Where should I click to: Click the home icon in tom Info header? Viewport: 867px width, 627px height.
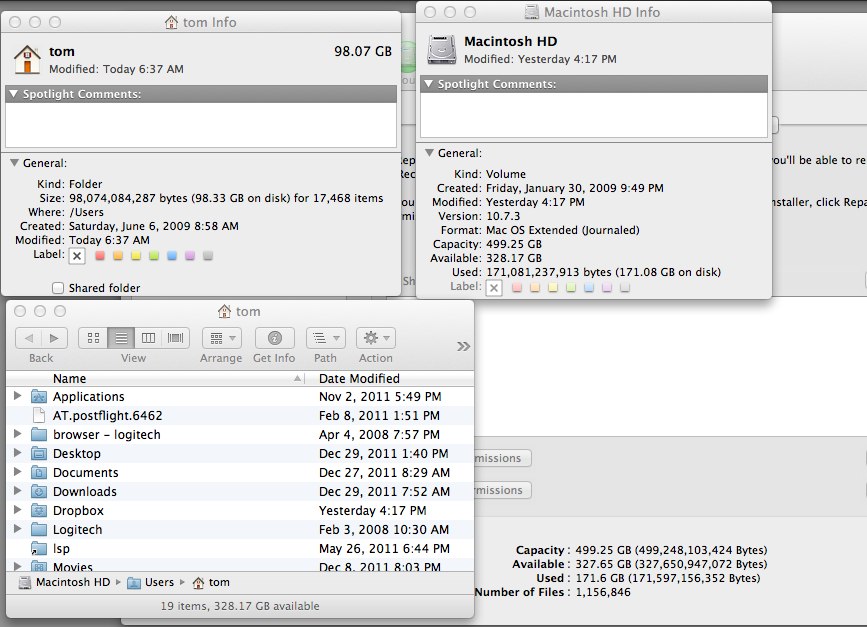click(x=27, y=59)
